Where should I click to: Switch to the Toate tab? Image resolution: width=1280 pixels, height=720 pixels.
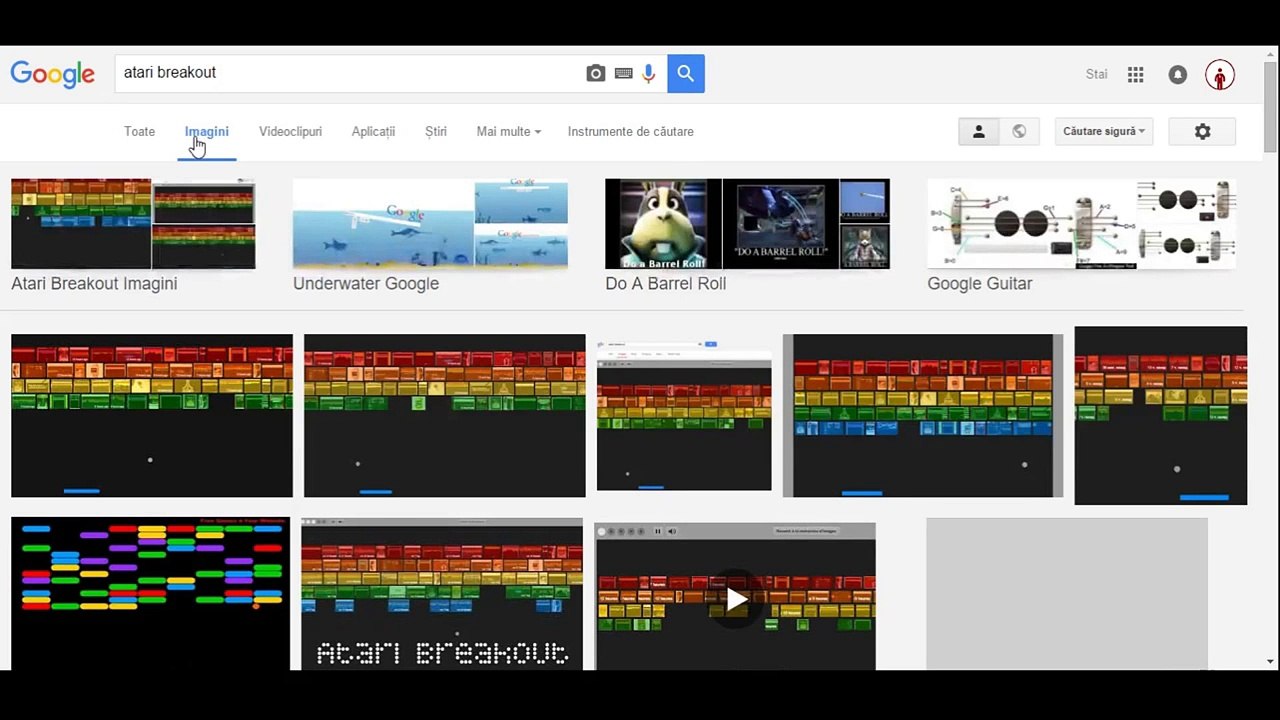(x=139, y=132)
